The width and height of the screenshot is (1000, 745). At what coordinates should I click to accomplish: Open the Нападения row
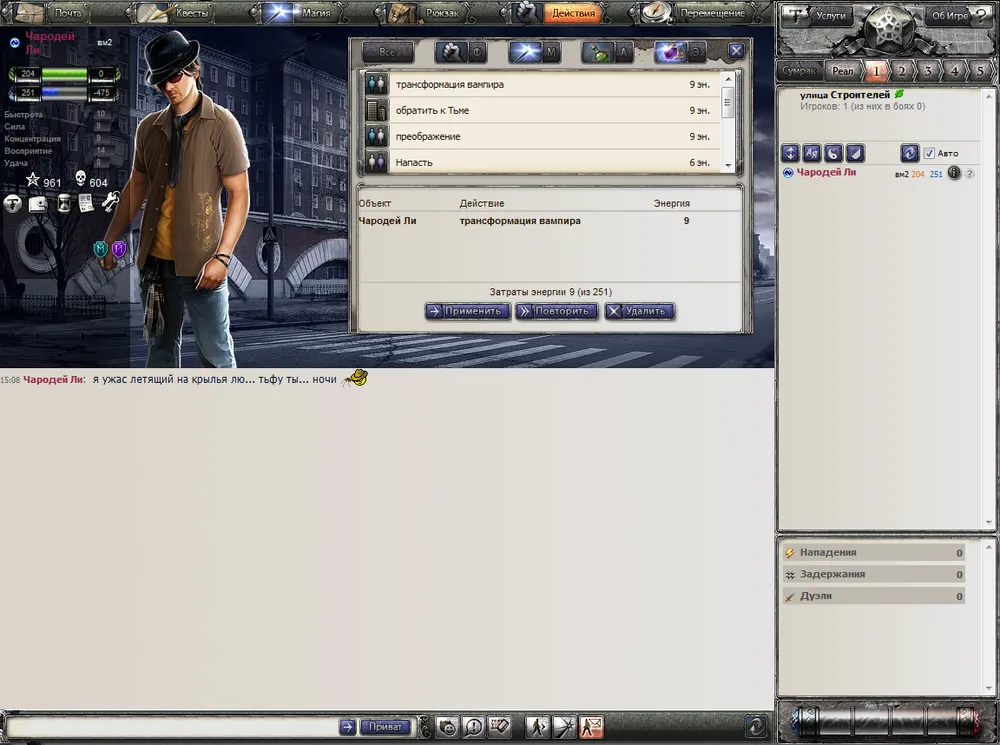(874, 552)
